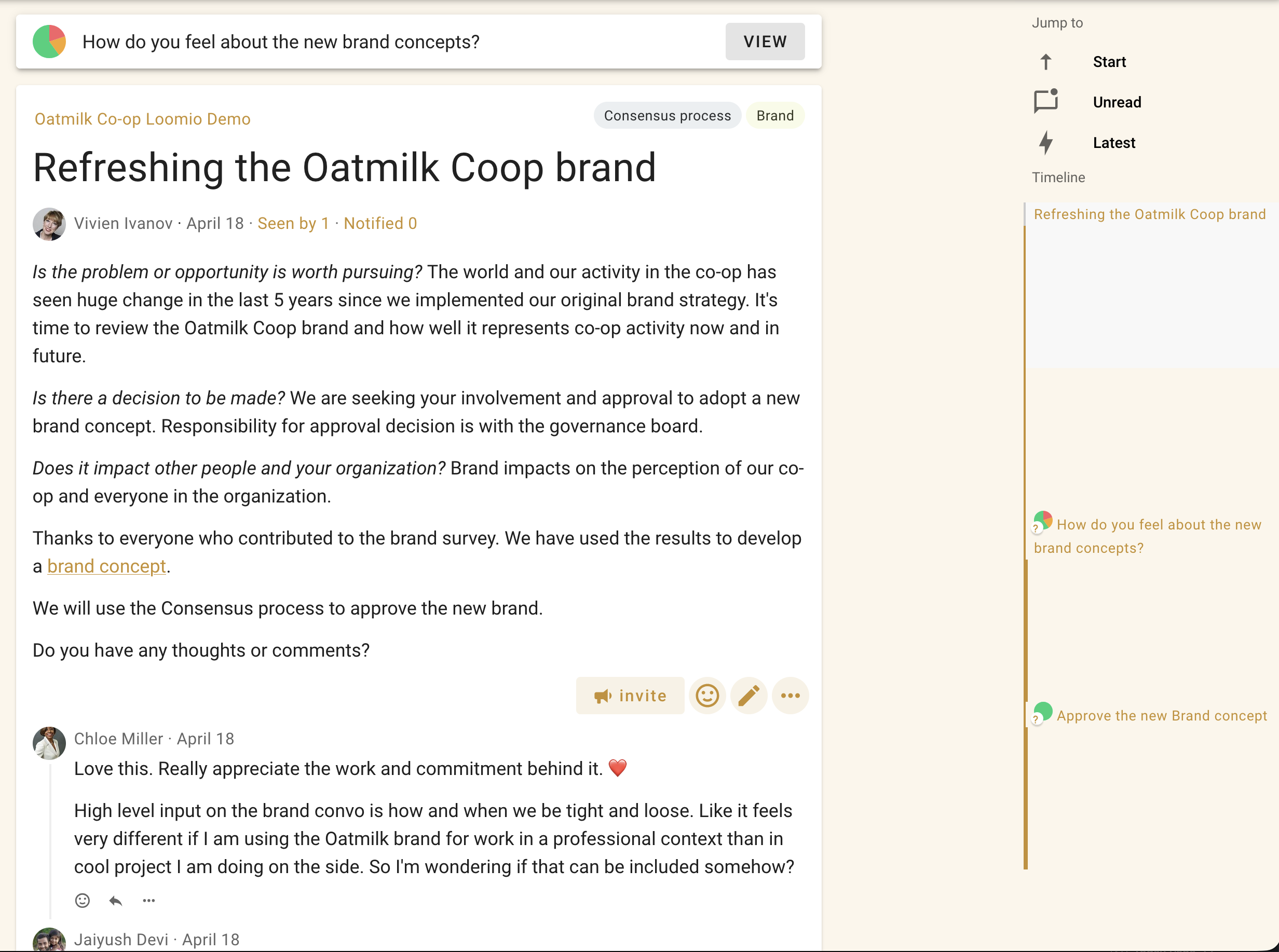Open more options on Chloe Miller's comment

tap(148, 900)
